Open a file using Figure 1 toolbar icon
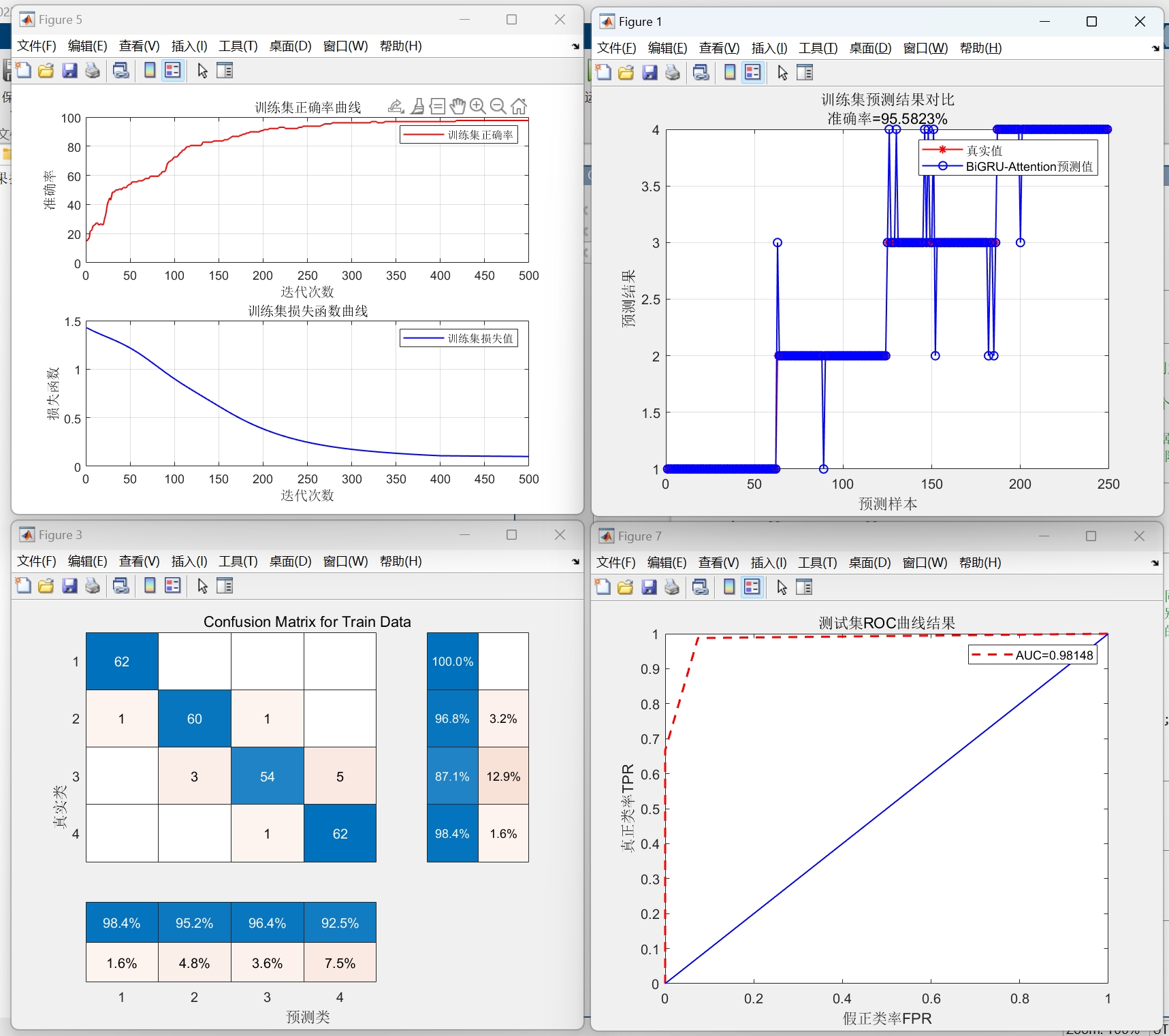The width and height of the screenshot is (1169, 1036). coord(626,72)
